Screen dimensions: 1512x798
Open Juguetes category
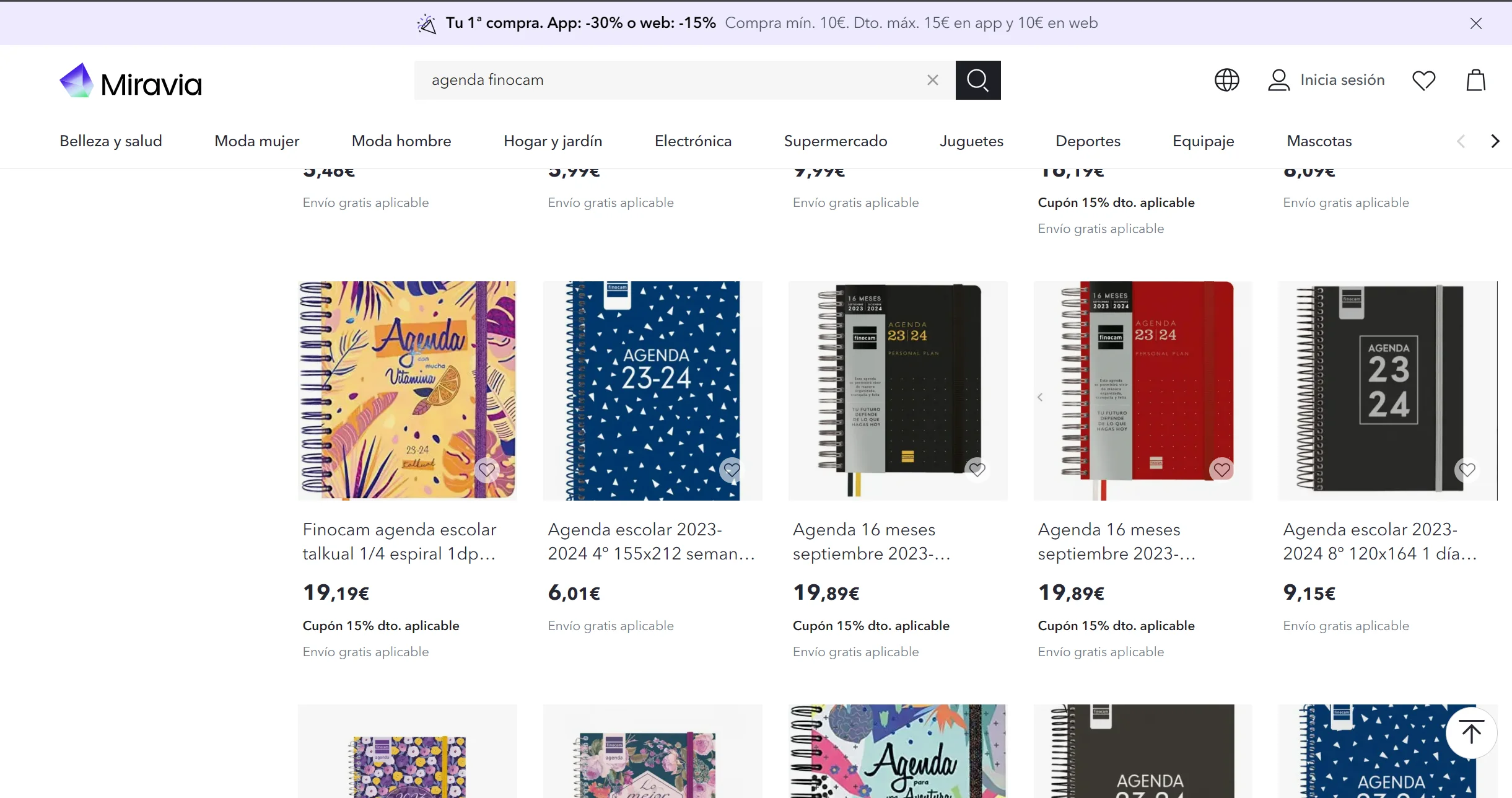pyautogui.click(x=971, y=141)
